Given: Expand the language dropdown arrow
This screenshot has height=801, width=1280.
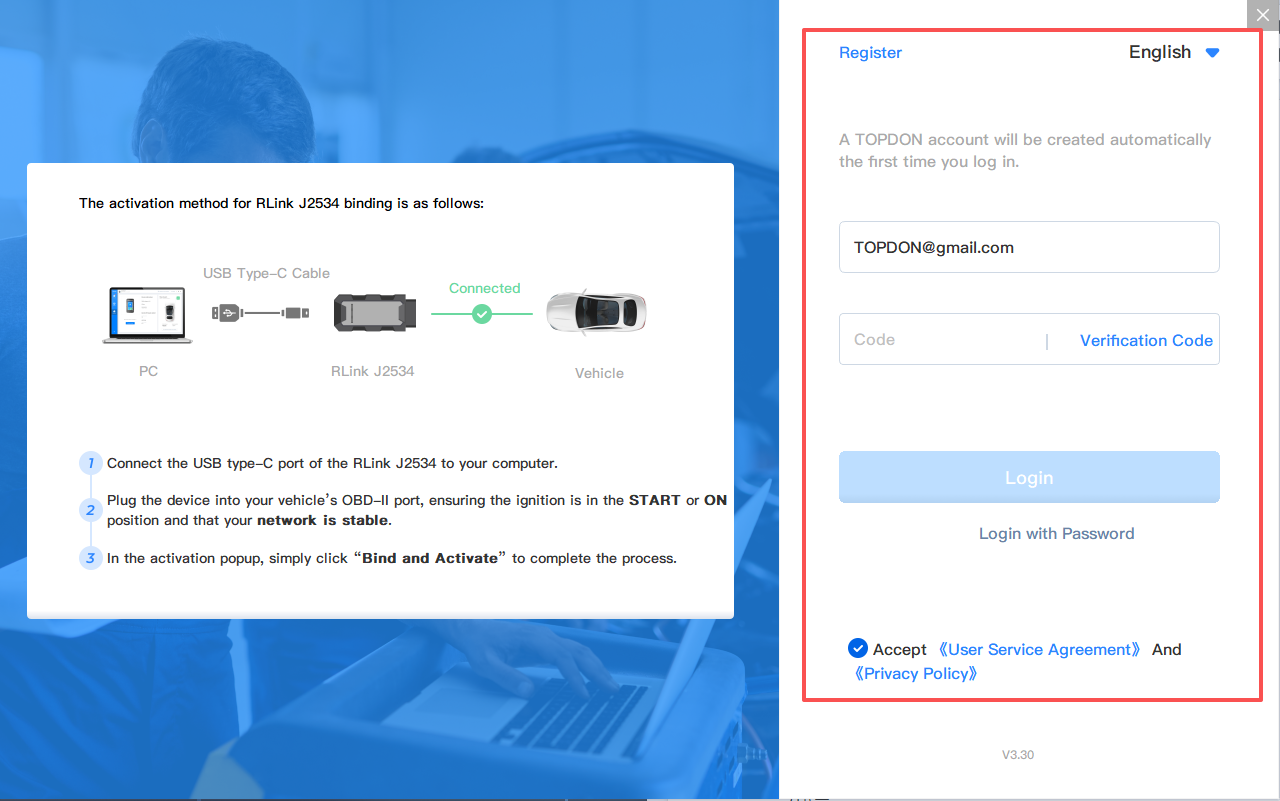Looking at the screenshot, I should pyautogui.click(x=1212, y=53).
